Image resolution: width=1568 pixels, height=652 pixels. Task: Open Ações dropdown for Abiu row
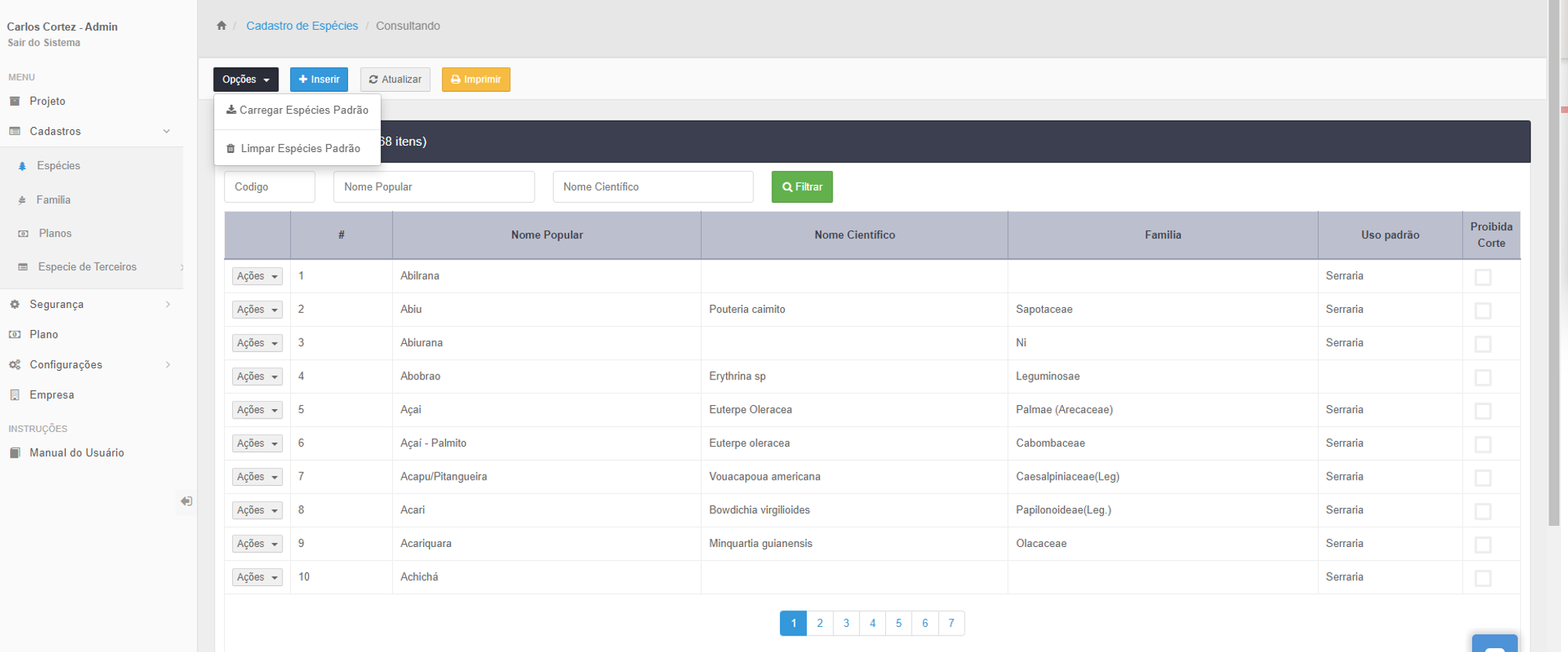257,310
